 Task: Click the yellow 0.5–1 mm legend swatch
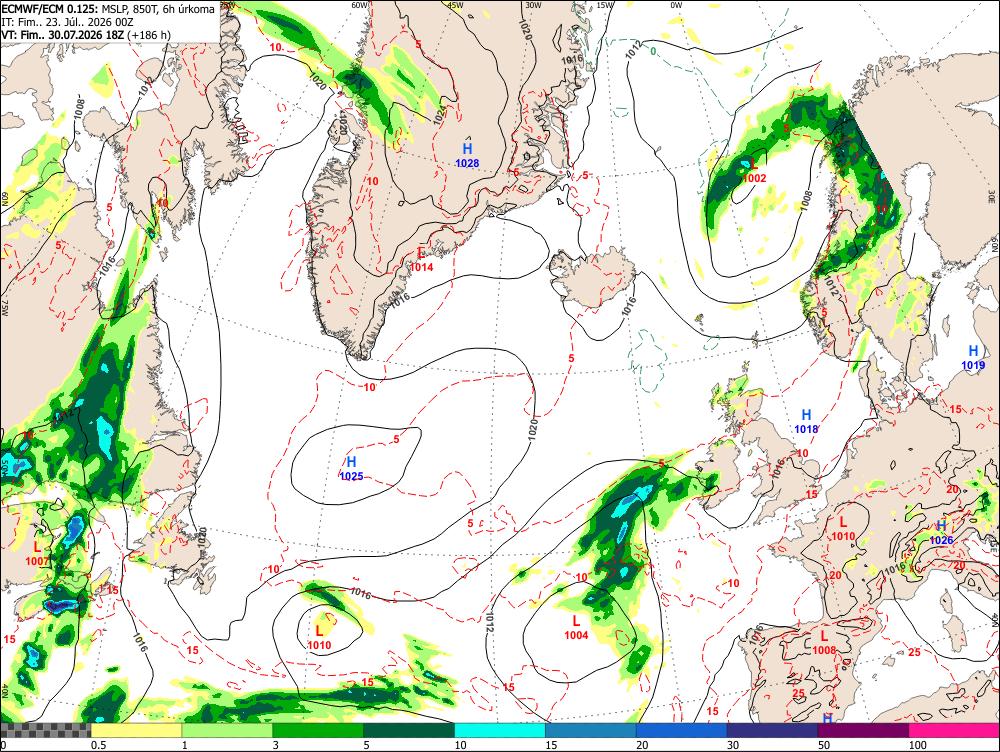click(x=136, y=730)
